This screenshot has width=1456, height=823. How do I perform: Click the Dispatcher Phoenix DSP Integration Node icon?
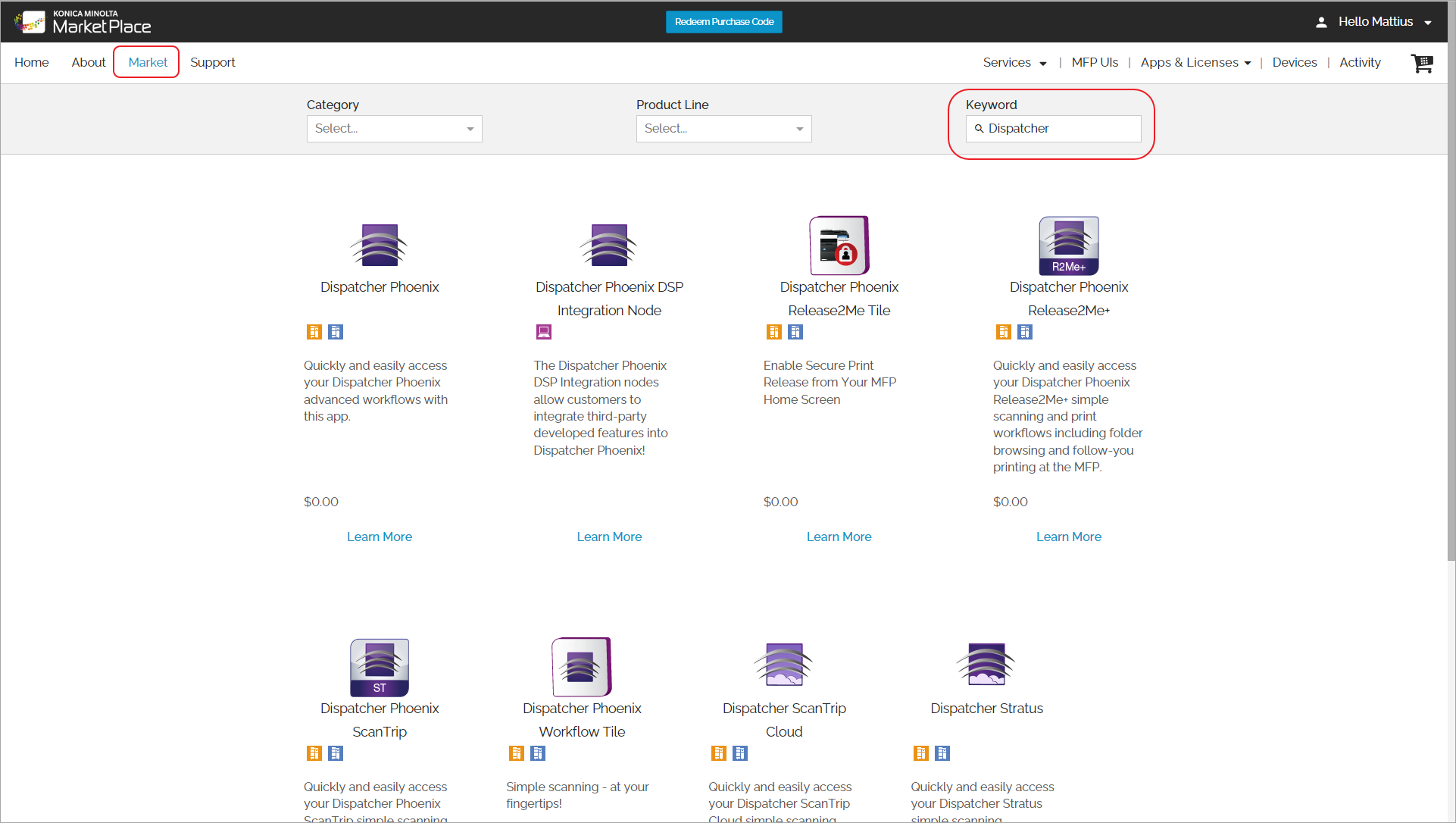coord(609,245)
